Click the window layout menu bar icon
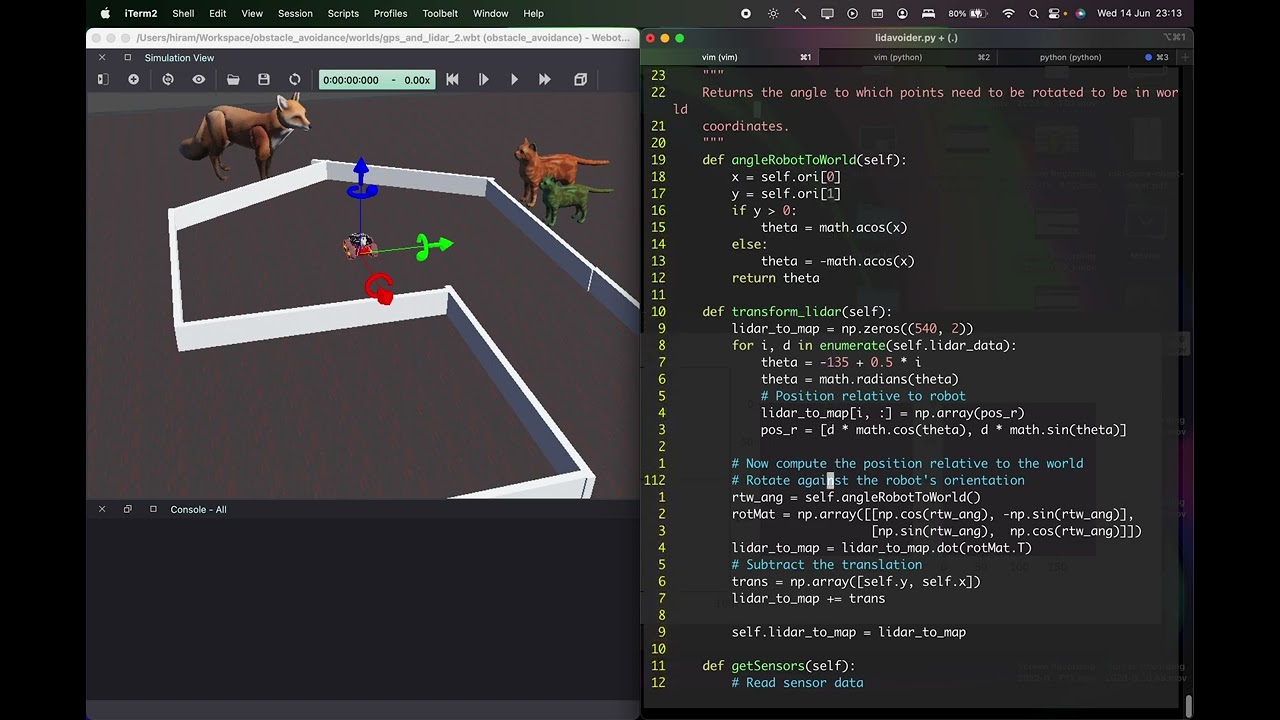1280x720 pixels. click(x=878, y=13)
